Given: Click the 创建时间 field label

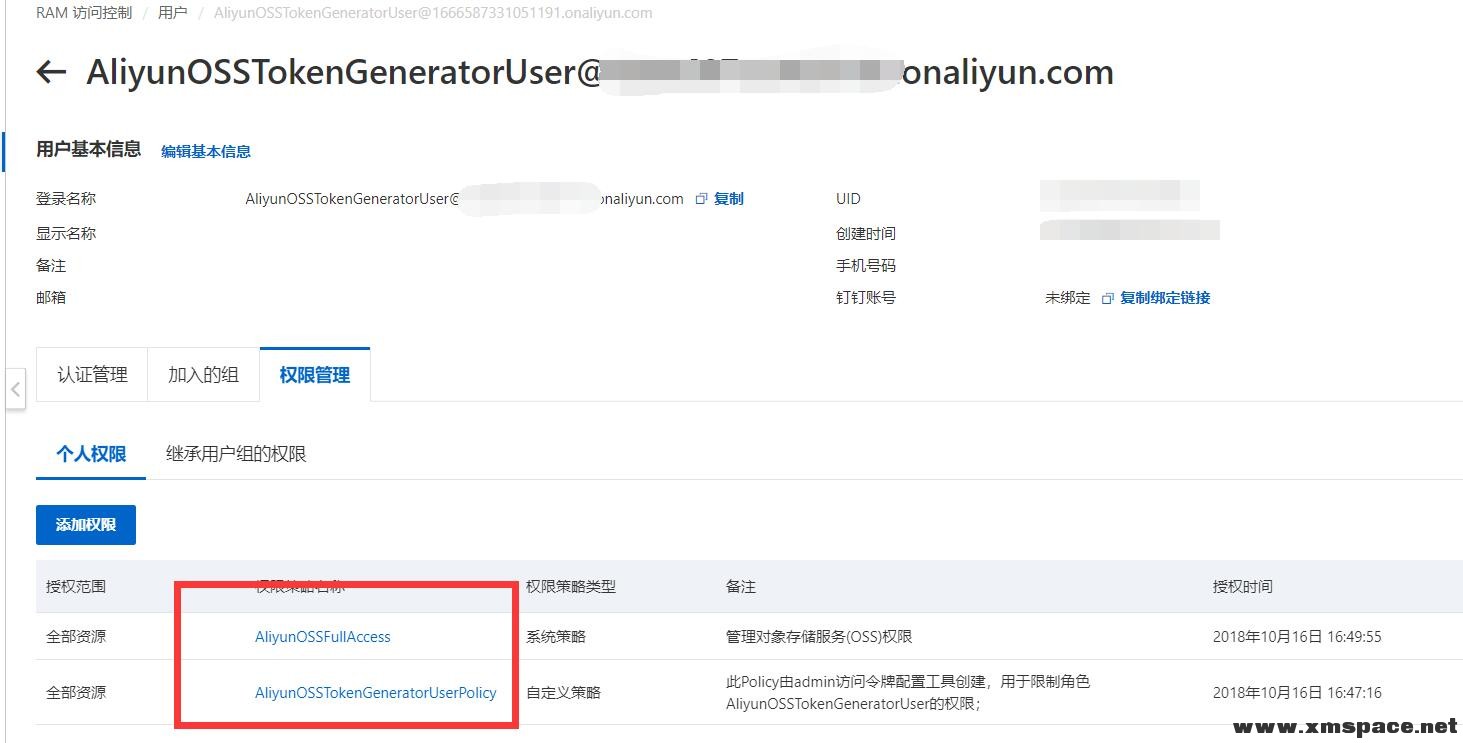Looking at the screenshot, I should click(866, 234).
